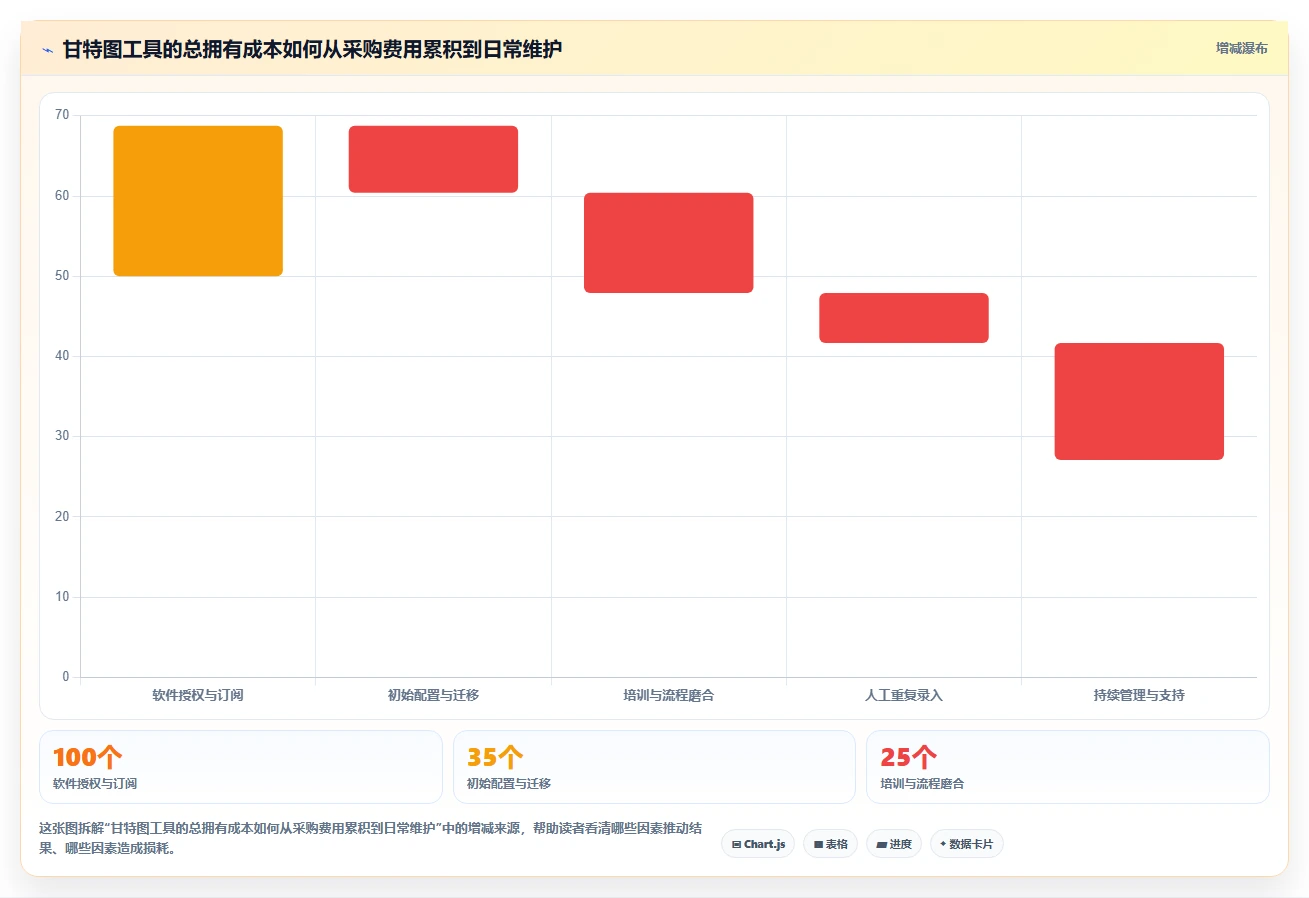The width and height of the screenshot is (1309, 898).
Task: Click the 25个 value text
Action: click(909, 757)
